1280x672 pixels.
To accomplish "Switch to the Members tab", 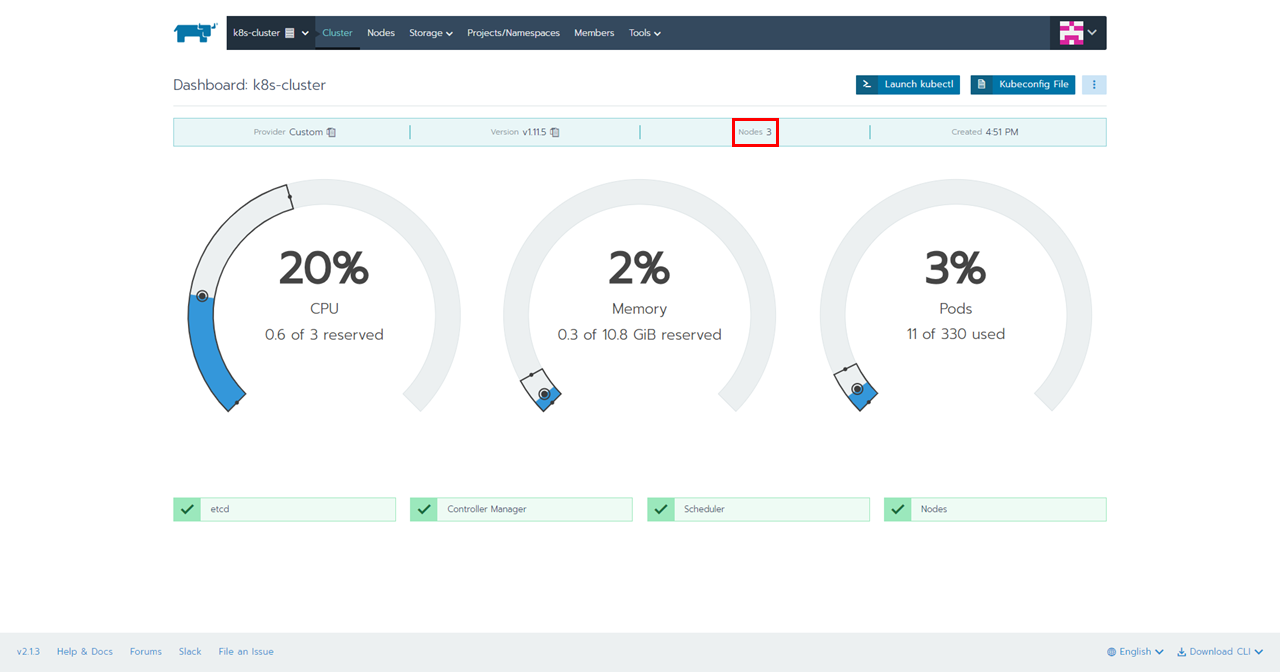I will [x=594, y=33].
